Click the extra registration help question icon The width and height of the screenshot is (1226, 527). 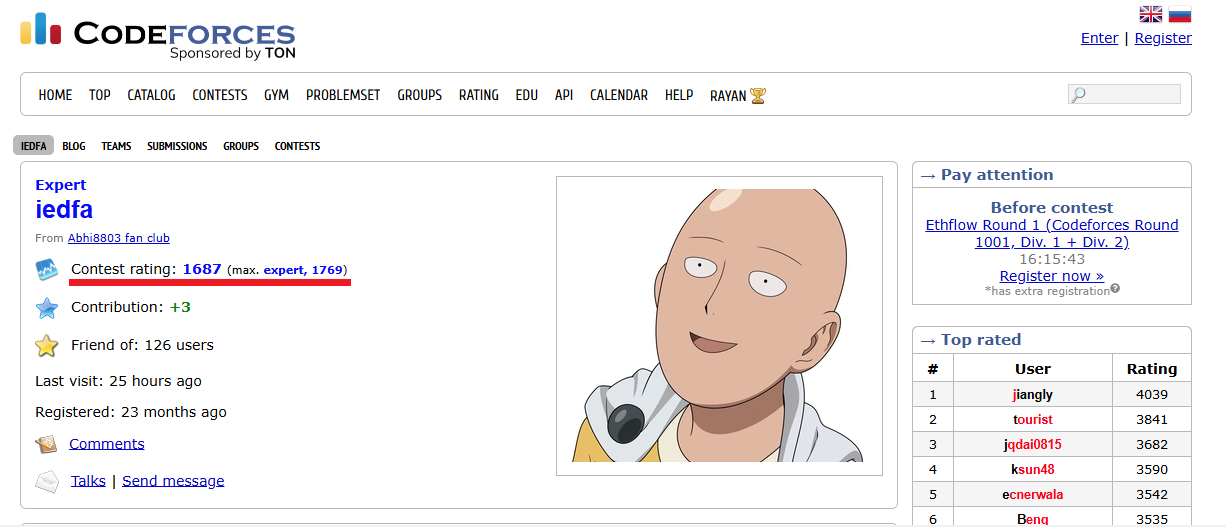point(1115,289)
